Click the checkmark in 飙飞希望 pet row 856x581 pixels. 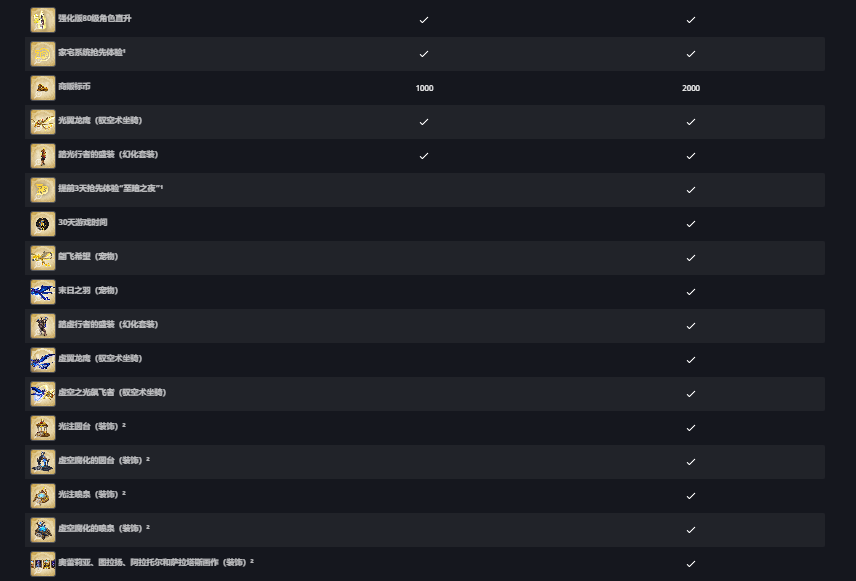coord(691,258)
